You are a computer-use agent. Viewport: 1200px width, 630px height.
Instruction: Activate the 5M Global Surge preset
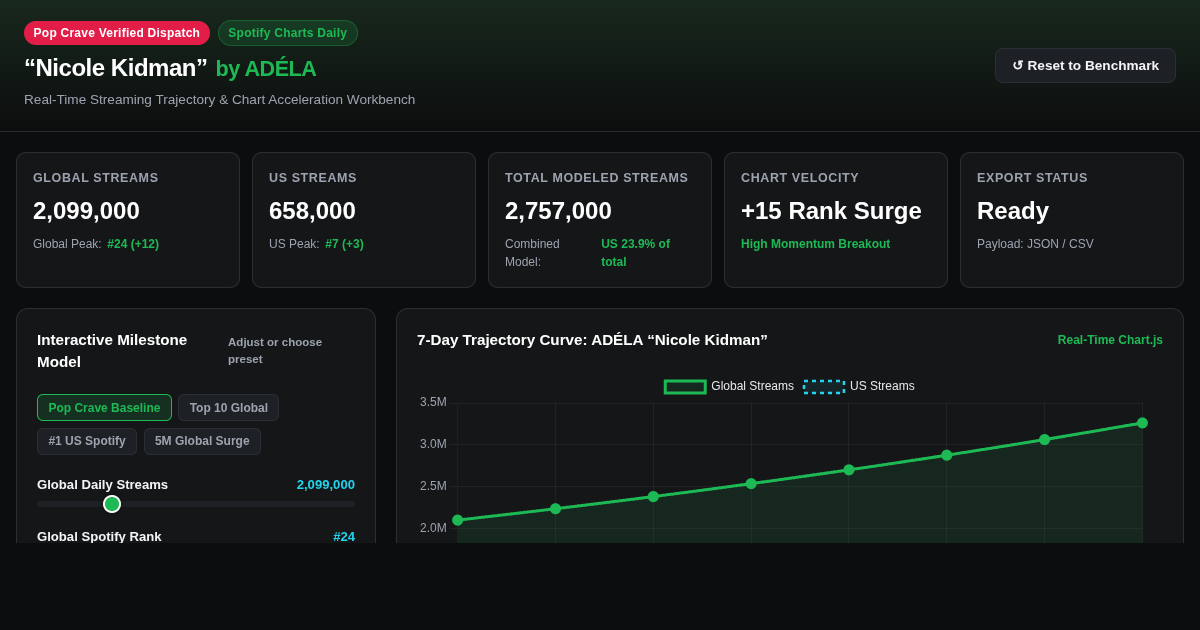point(202,442)
